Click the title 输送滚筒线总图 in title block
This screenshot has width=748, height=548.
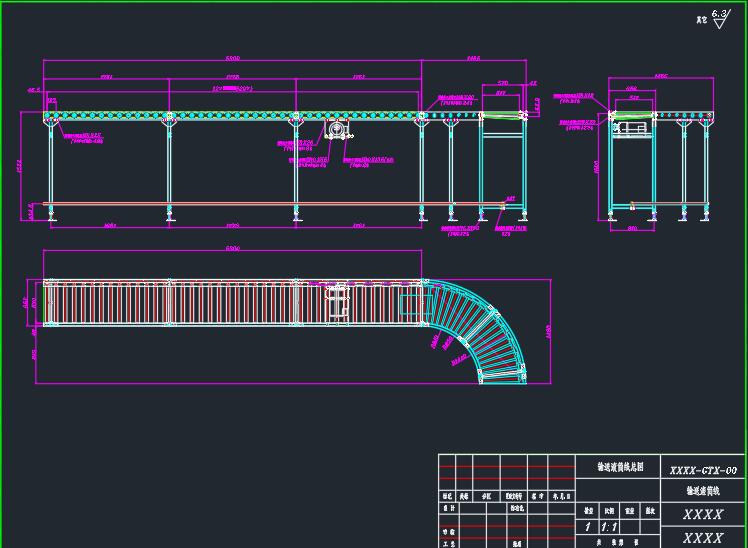tap(620, 466)
